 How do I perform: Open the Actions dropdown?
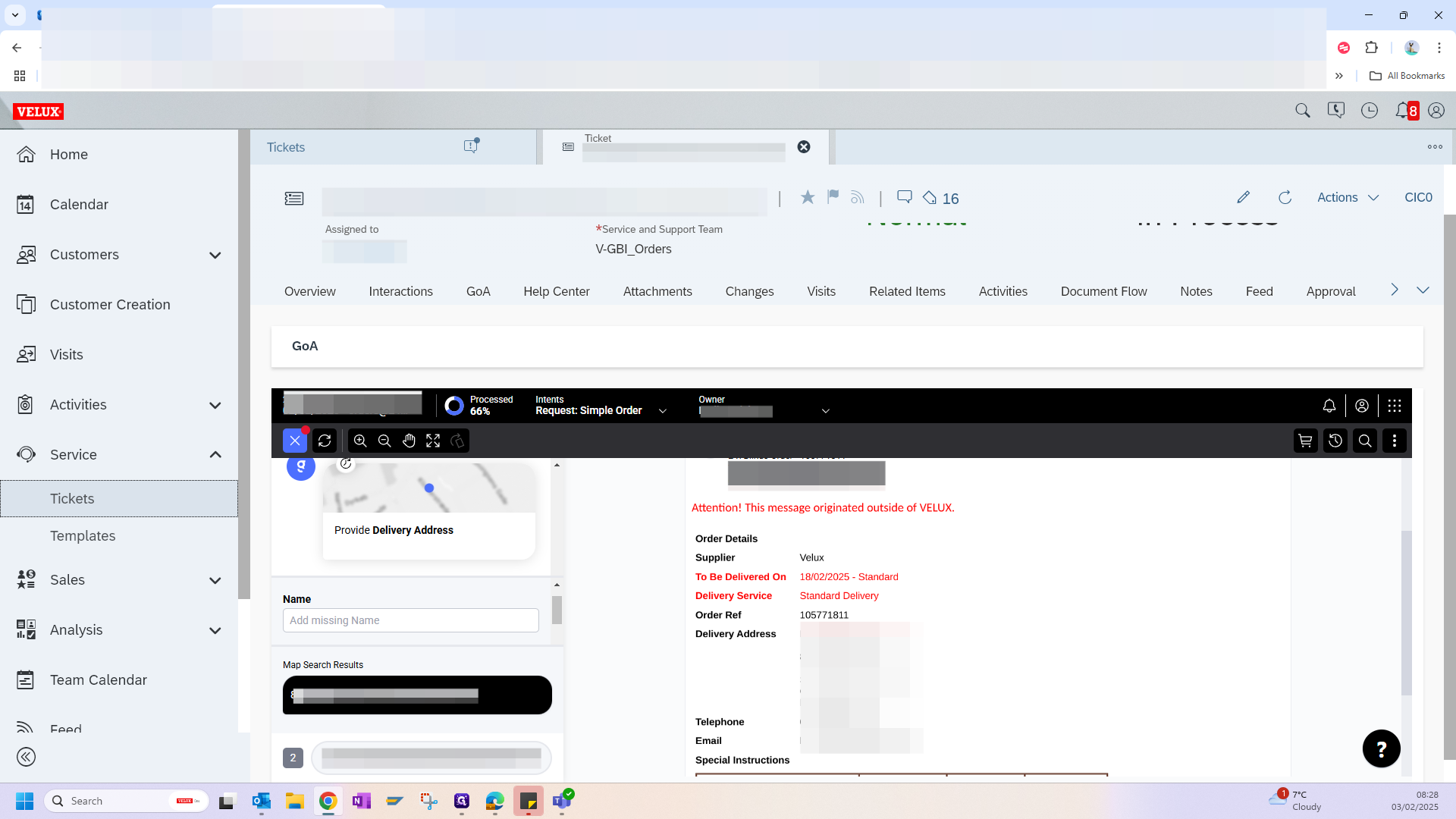pos(1348,197)
